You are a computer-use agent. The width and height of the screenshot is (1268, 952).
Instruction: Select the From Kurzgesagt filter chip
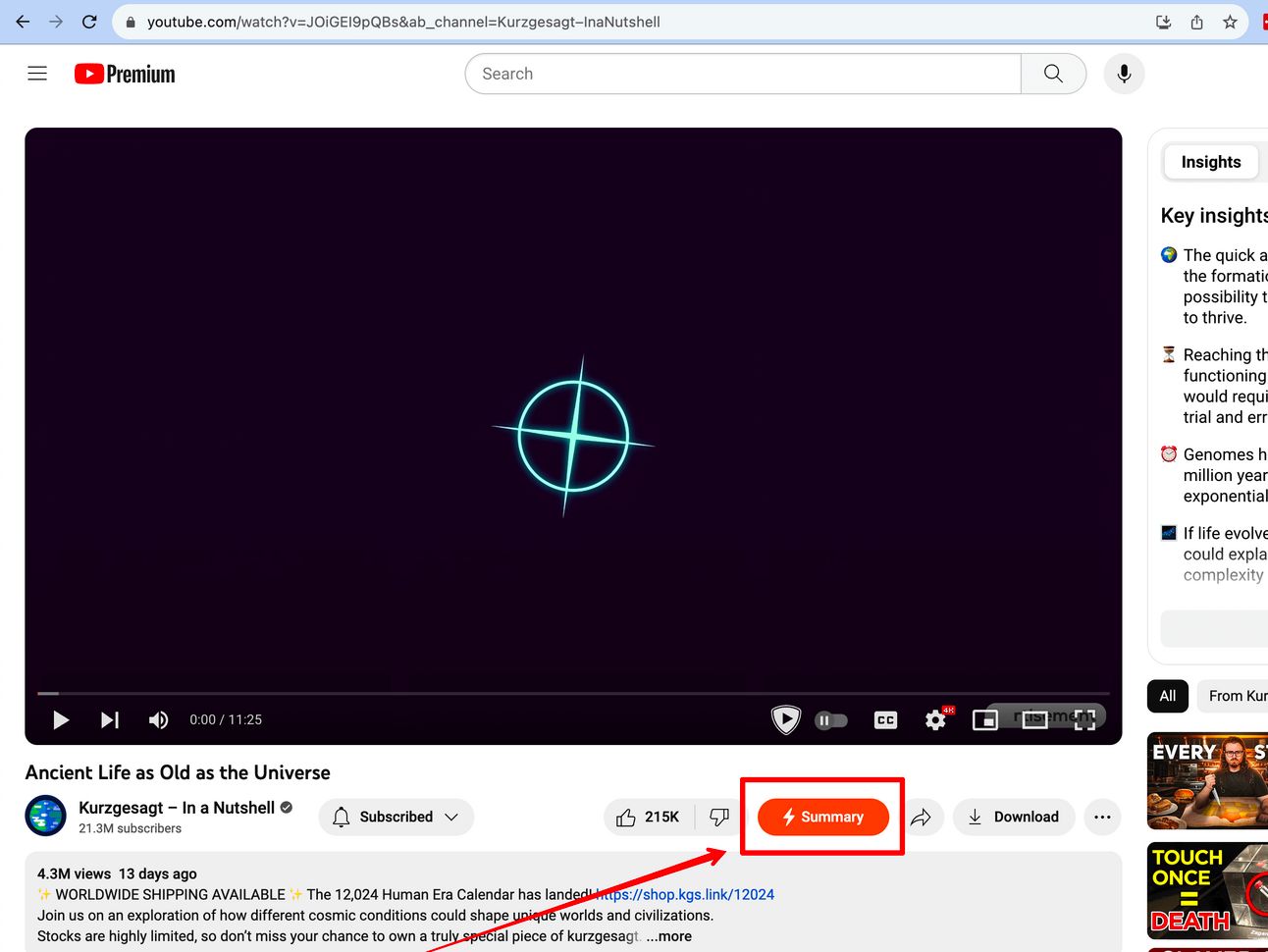click(1233, 696)
